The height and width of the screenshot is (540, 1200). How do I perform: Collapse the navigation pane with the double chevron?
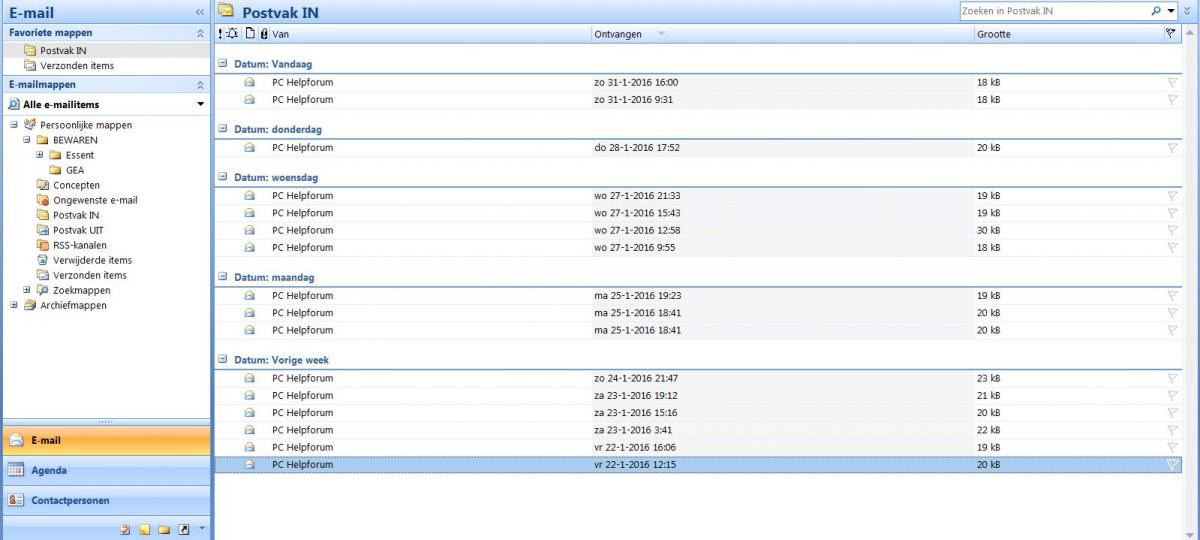point(200,12)
